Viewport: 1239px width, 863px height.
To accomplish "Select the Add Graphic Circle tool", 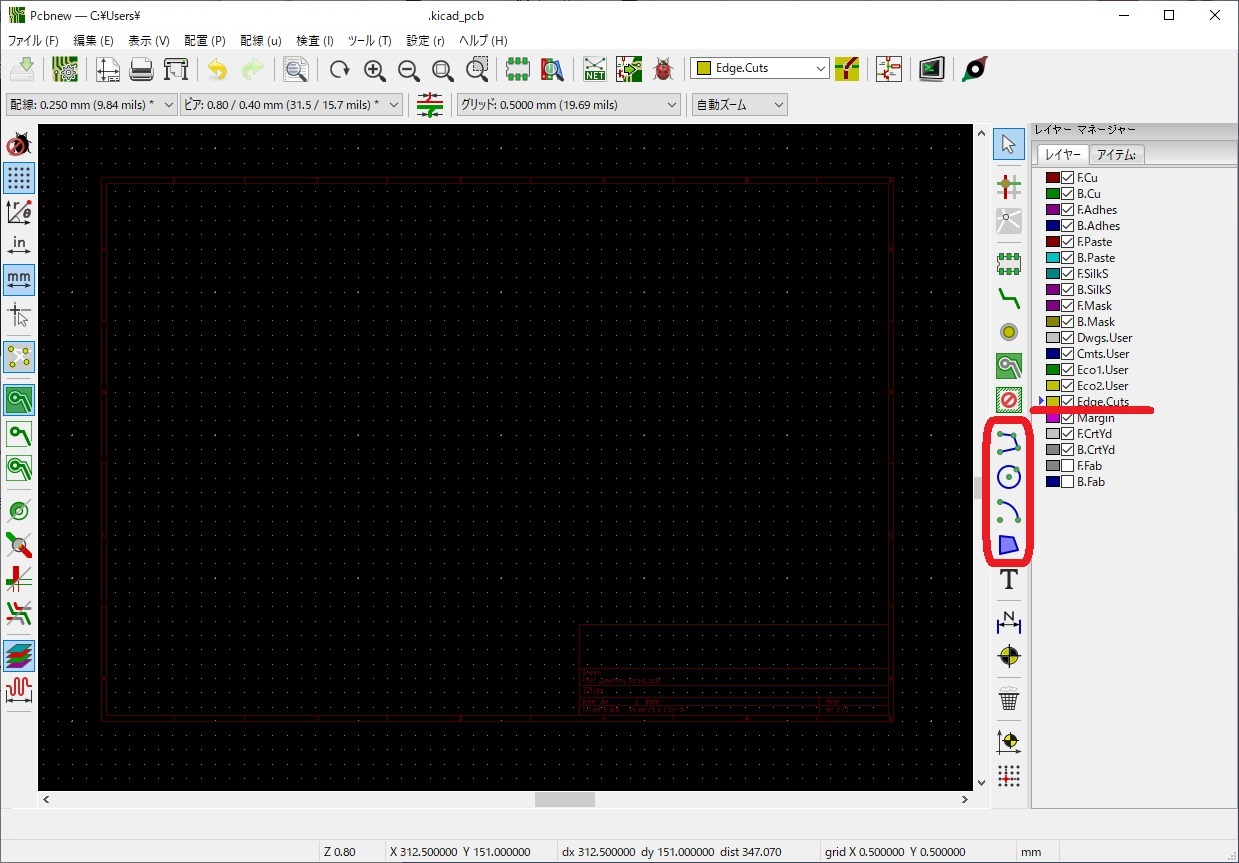I will pos(1009,477).
